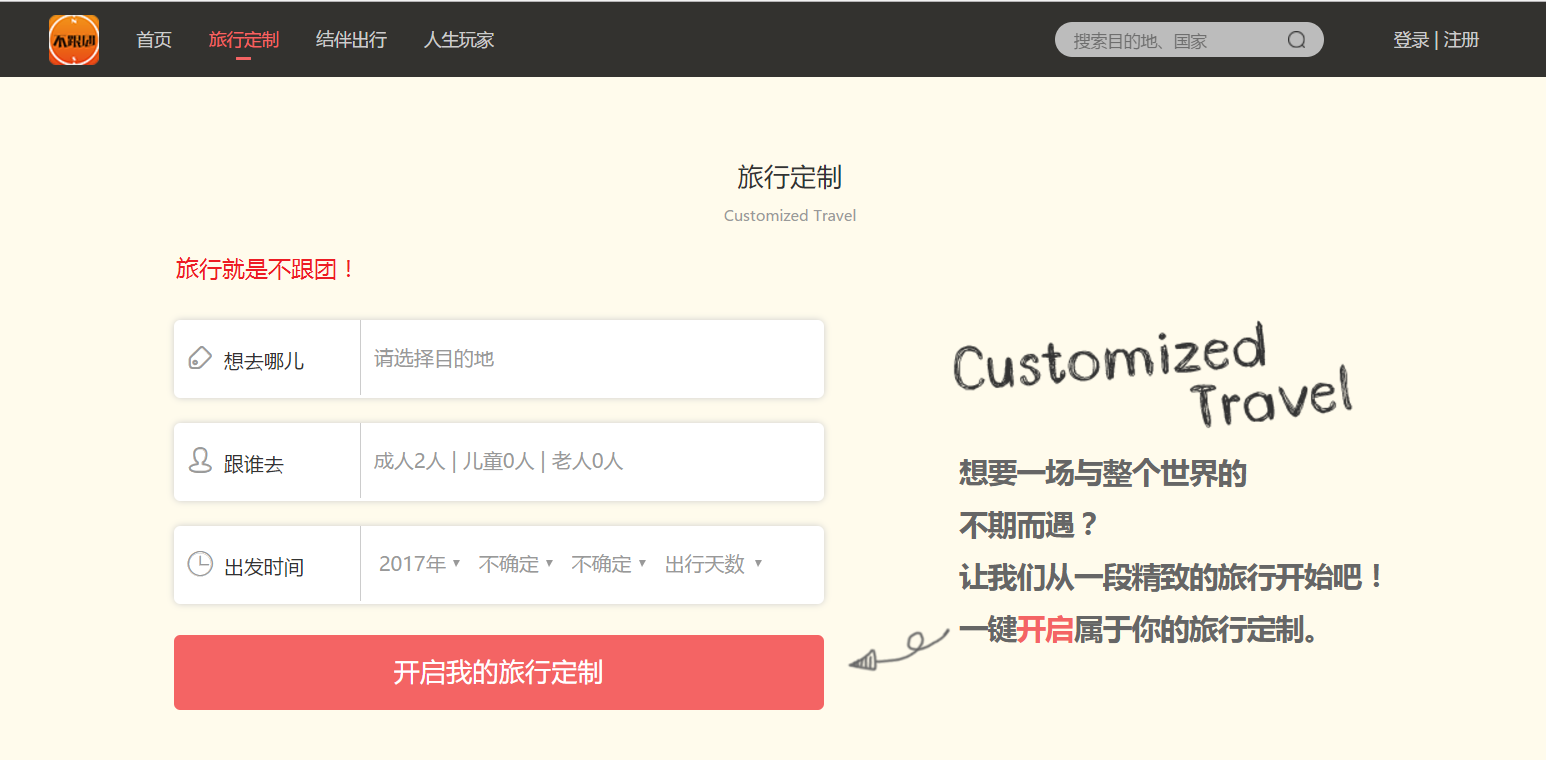Viewport: 1546px width, 760px height.
Task: Focus the destination search box
Action: (x=1189, y=40)
